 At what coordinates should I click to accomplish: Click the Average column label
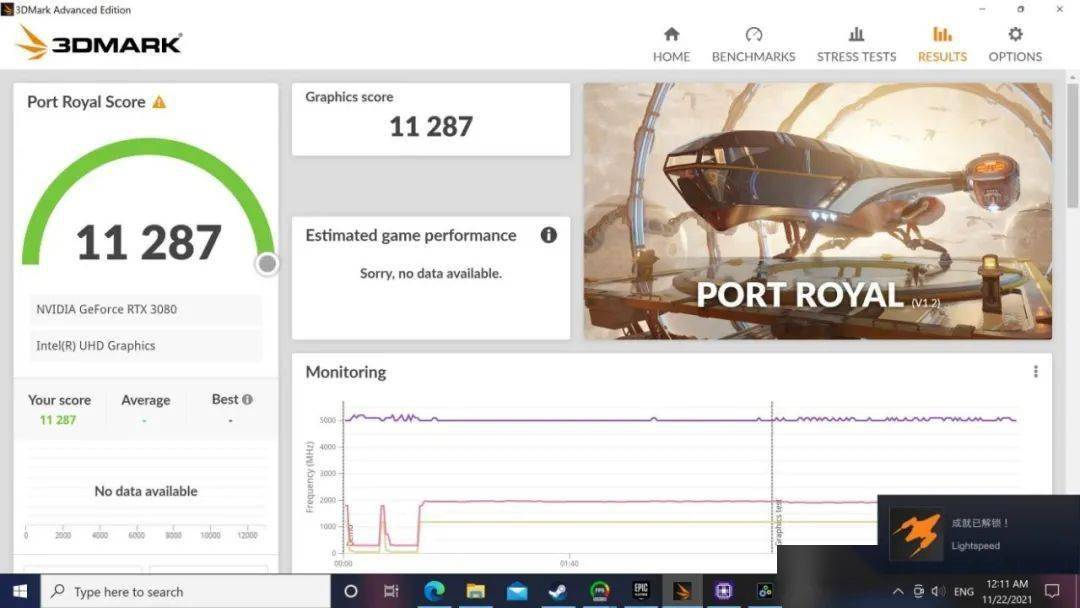145,400
